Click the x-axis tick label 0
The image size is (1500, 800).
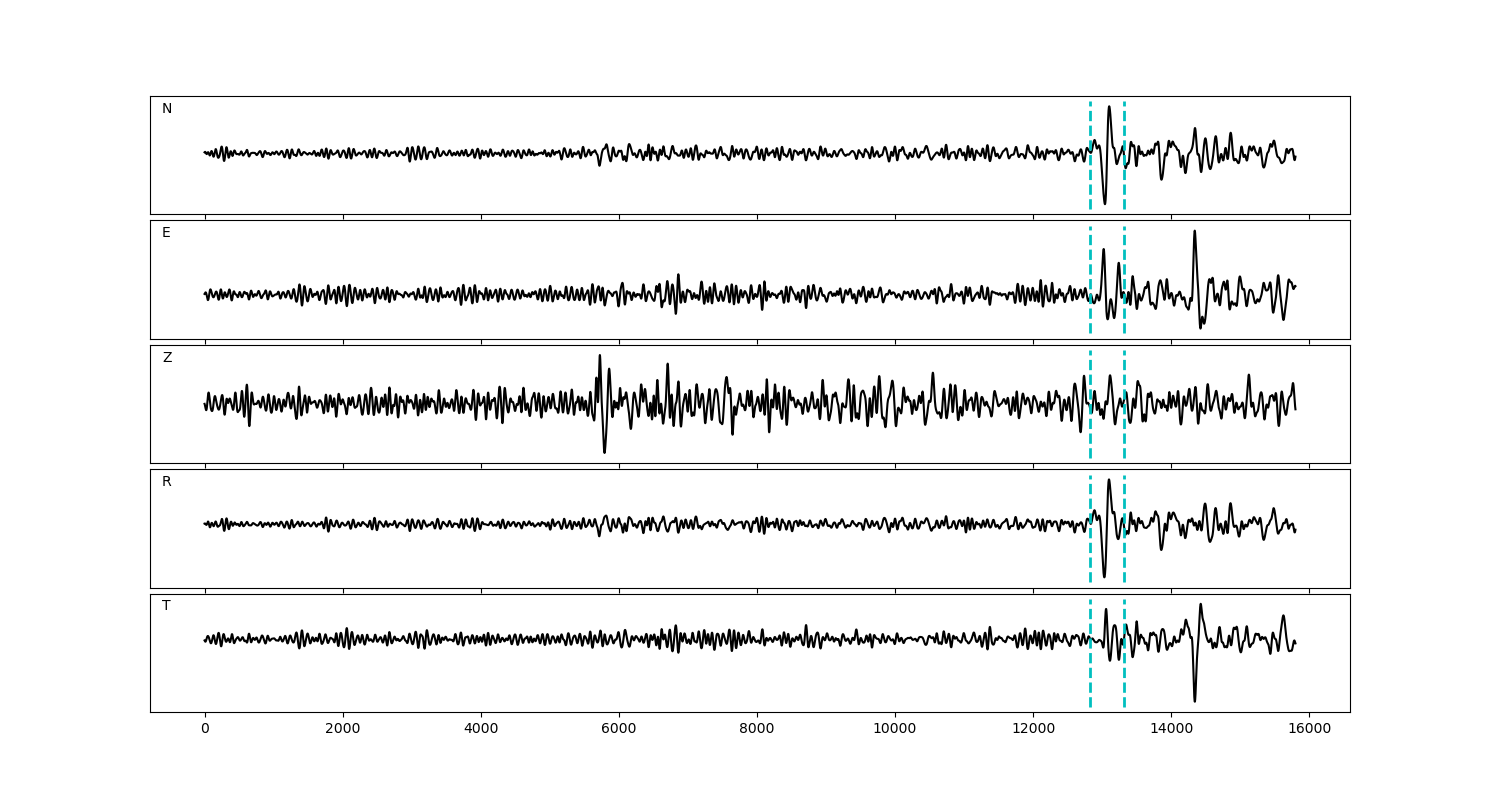pos(205,729)
